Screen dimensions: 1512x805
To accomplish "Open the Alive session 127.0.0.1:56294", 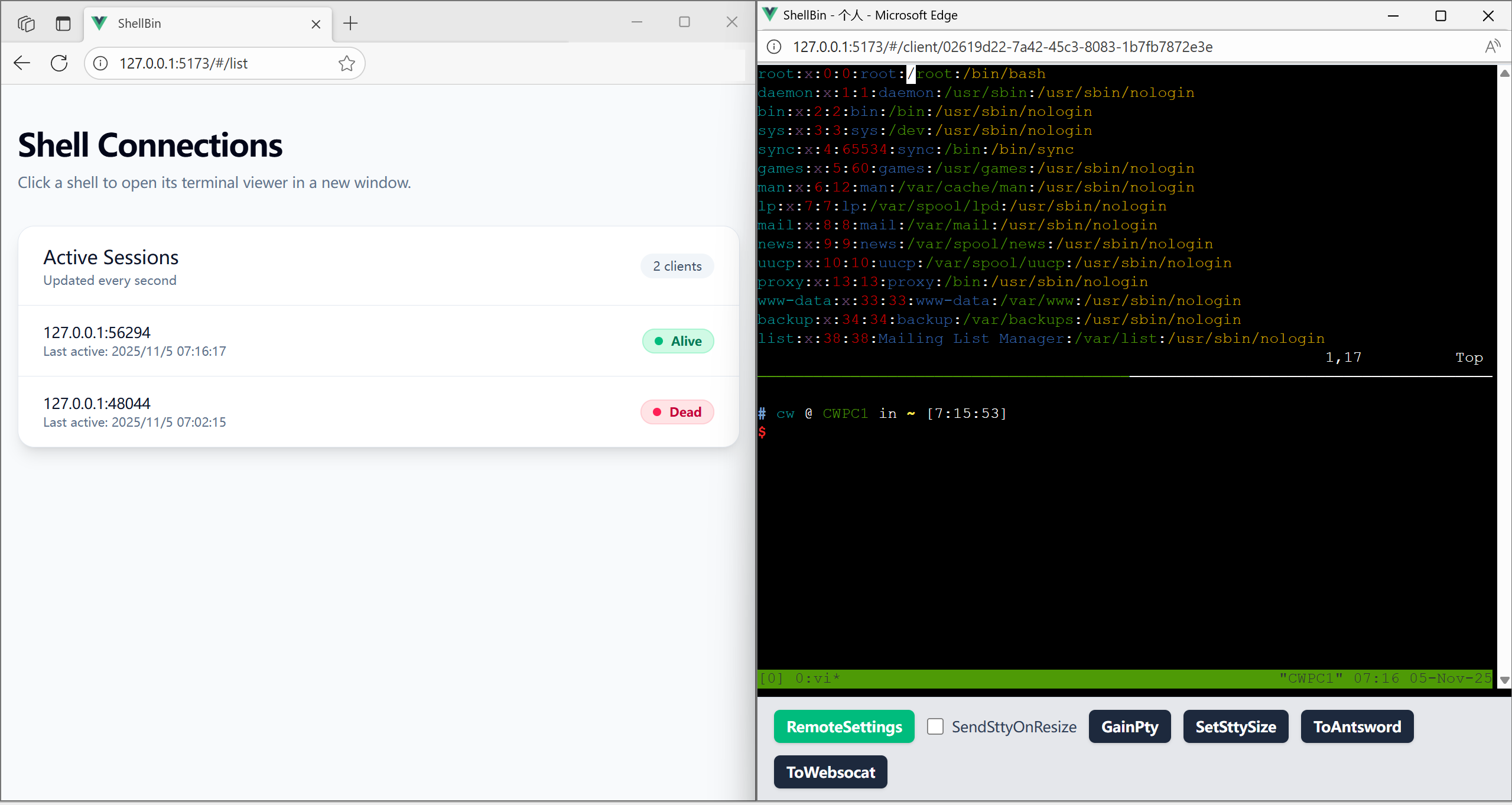I will click(x=378, y=341).
